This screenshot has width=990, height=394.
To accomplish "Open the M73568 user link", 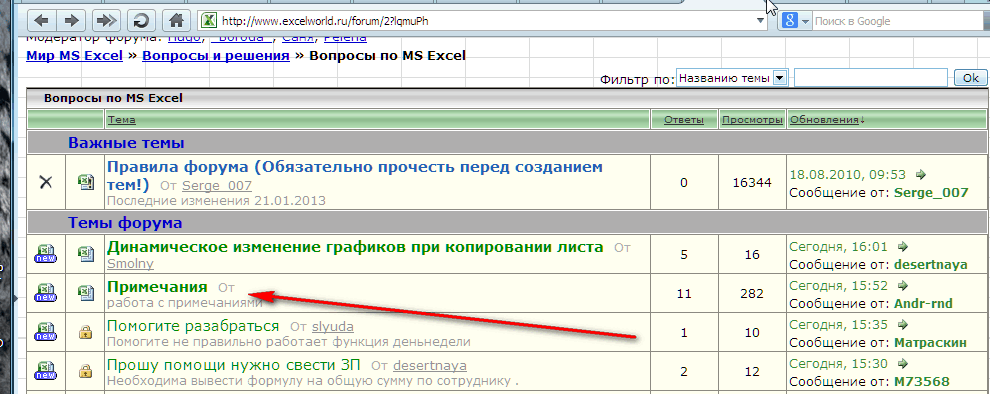I will pos(922,382).
